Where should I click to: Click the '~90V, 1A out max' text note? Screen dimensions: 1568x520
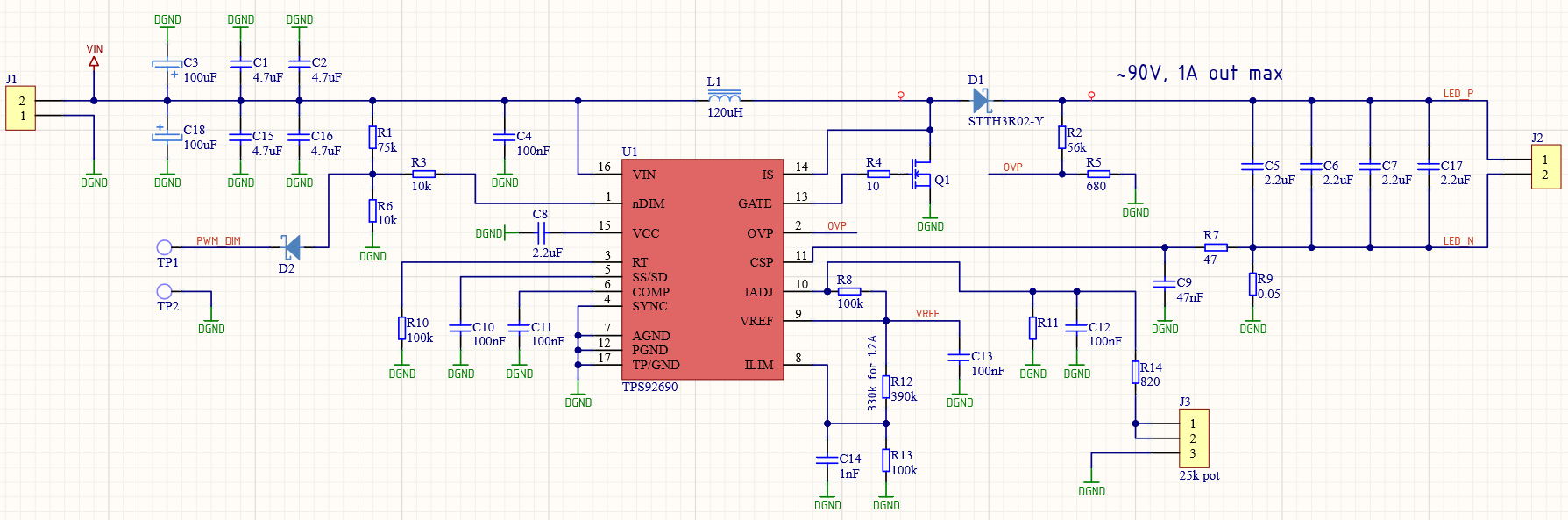1200,74
